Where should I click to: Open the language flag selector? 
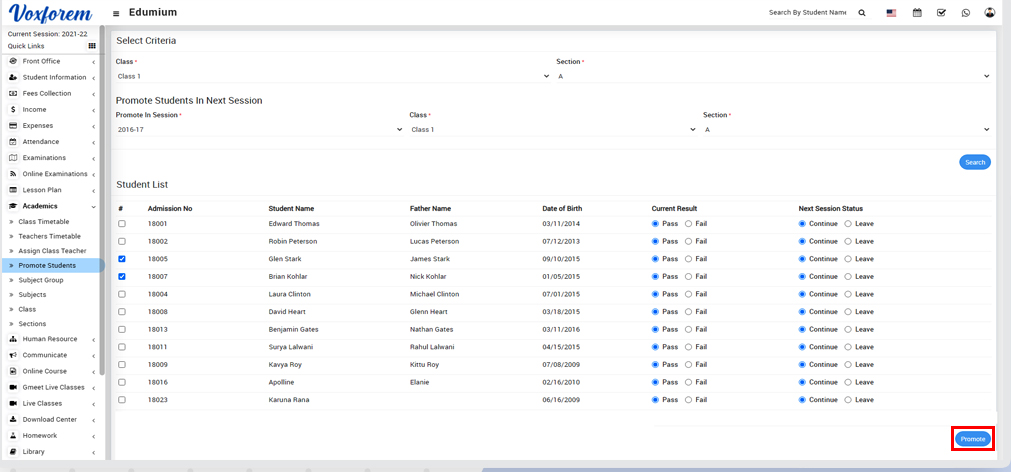click(891, 13)
